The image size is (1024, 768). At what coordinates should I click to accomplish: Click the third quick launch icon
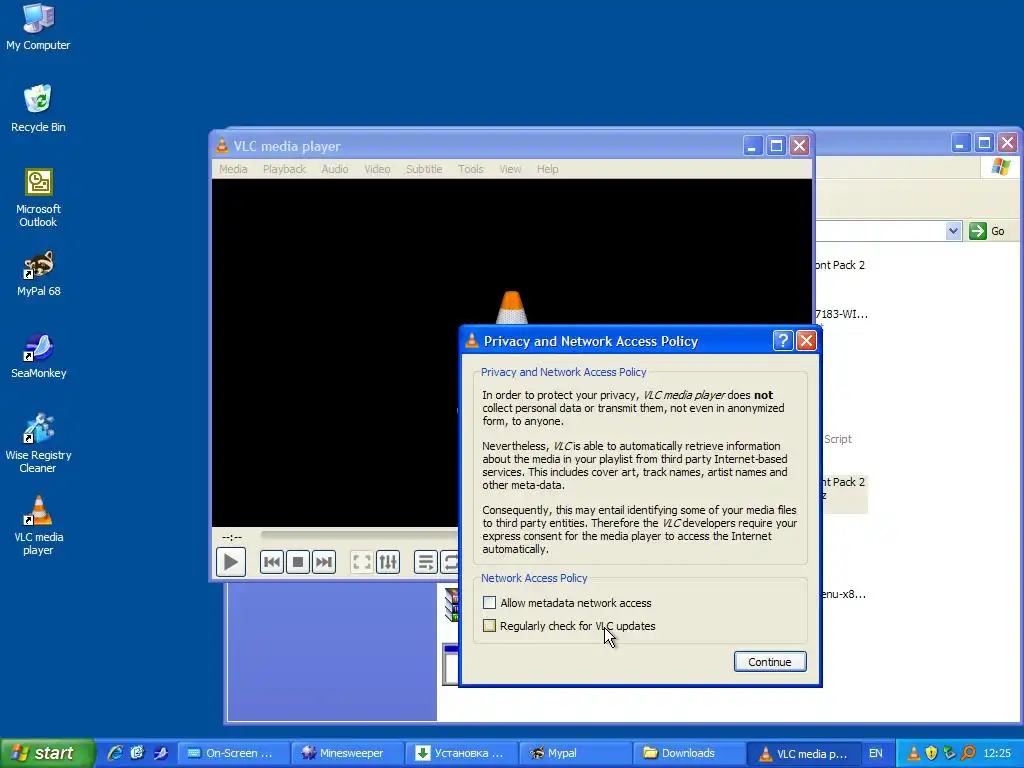[x=160, y=753]
